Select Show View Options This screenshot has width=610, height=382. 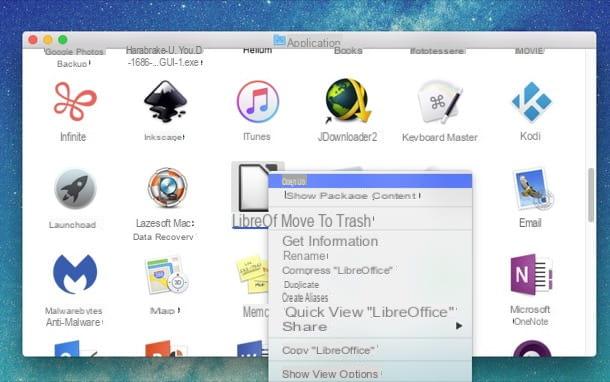point(370,374)
